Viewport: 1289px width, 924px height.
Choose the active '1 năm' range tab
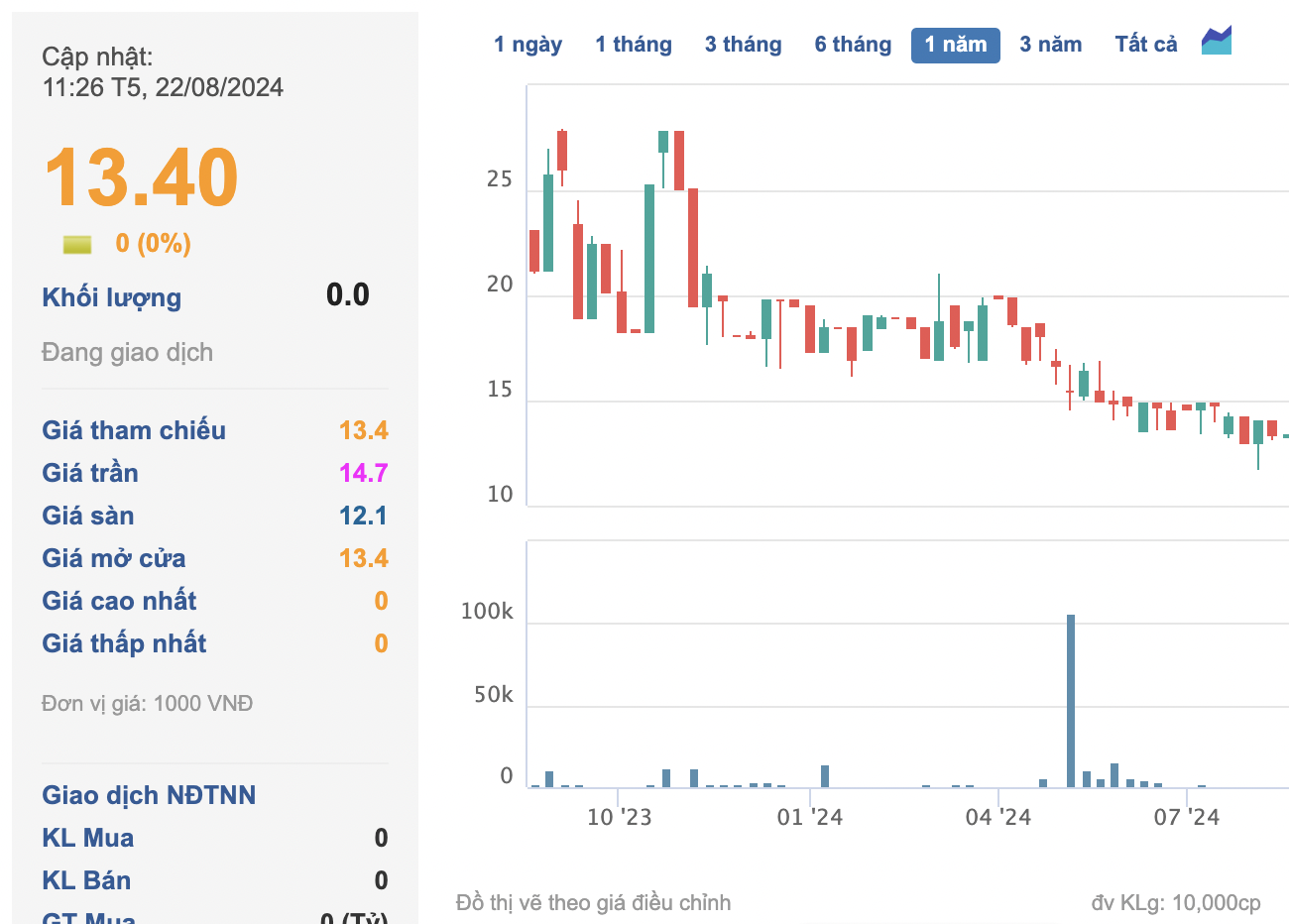(956, 45)
